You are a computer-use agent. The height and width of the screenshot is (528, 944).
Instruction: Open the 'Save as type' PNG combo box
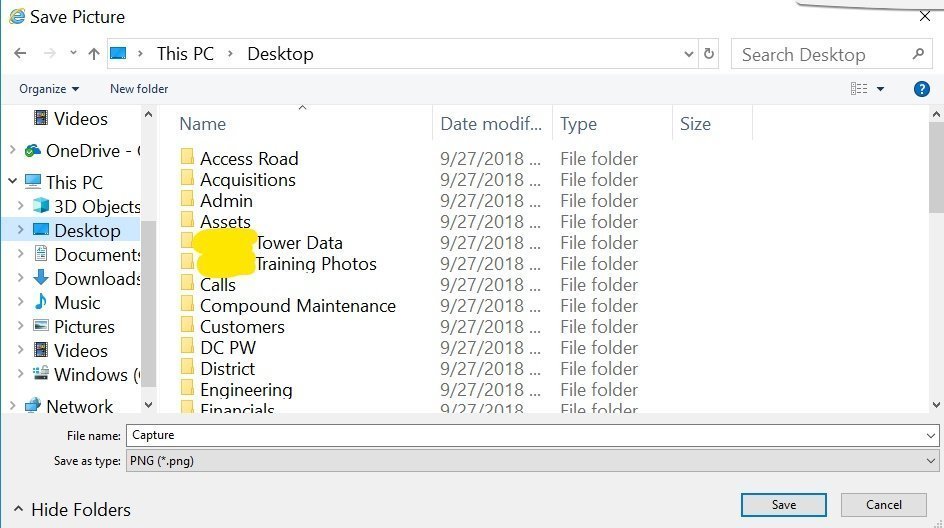[x=532, y=461]
